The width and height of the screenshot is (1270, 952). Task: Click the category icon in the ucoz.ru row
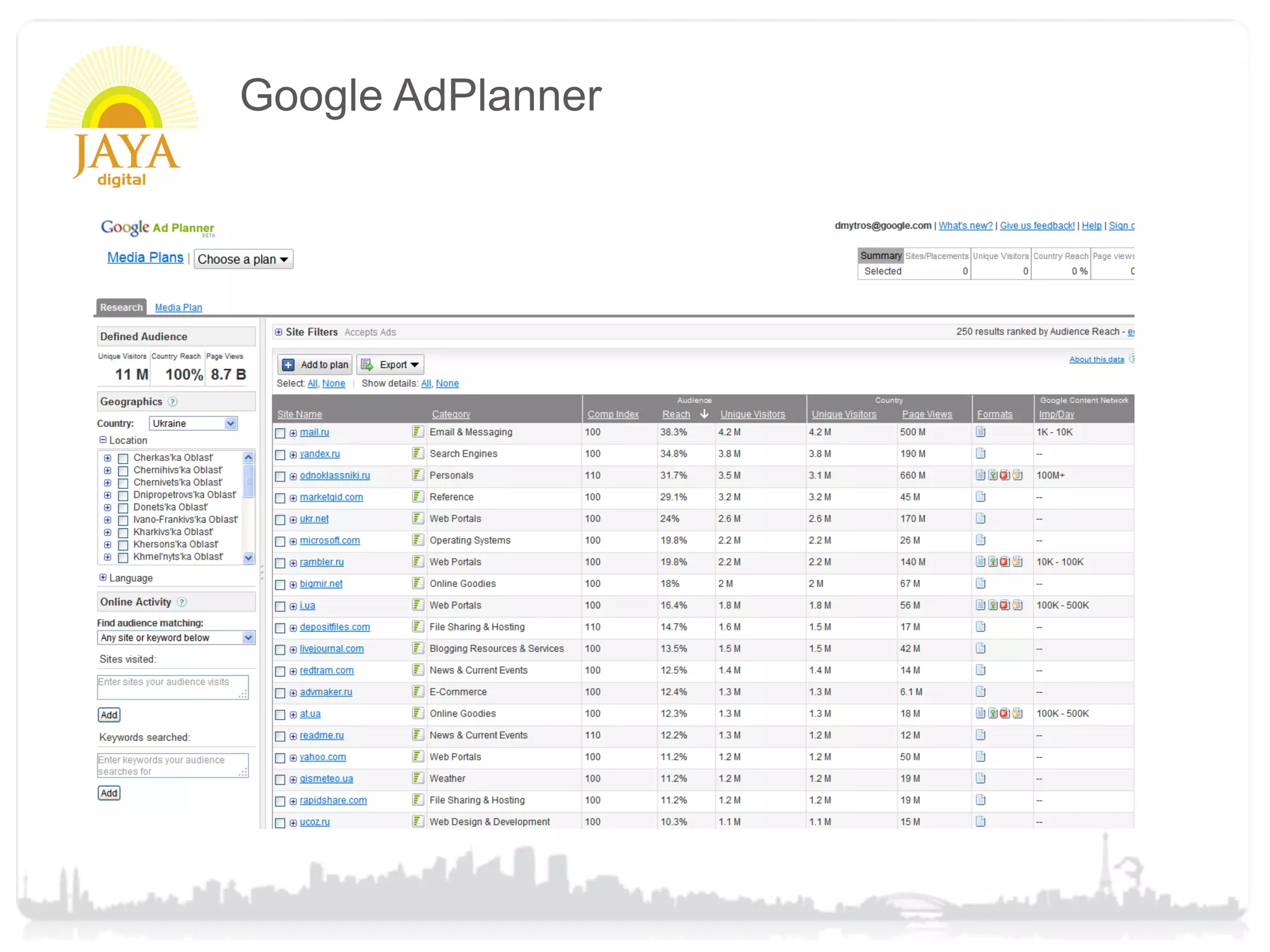click(x=418, y=822)
